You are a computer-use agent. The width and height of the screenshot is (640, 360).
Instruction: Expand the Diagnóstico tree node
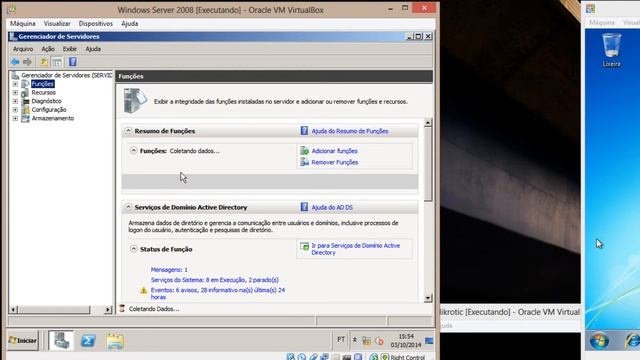pos(15,101)
